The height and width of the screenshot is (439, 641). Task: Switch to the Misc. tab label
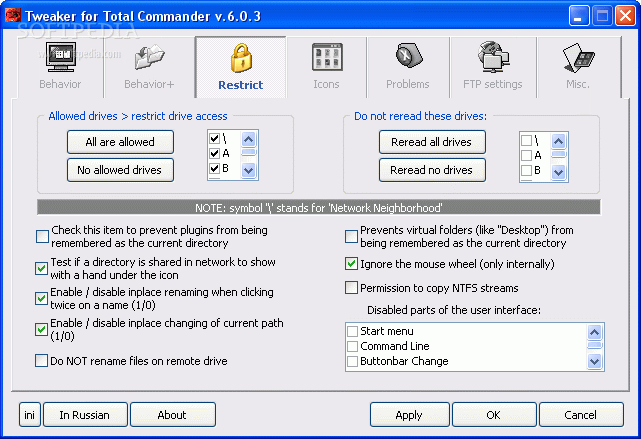coord(578,84)
